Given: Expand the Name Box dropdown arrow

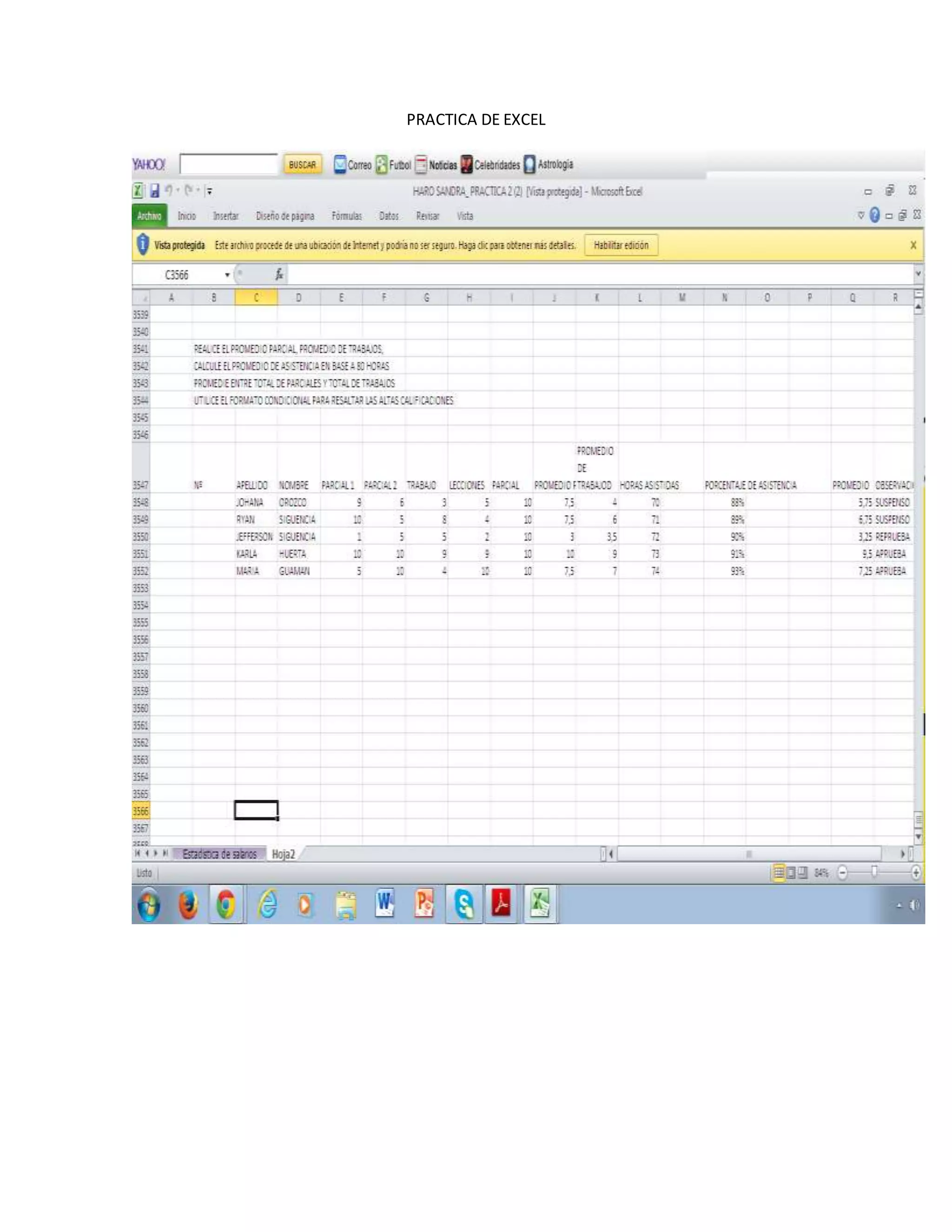Looking at the screenshot, I should [227, 275].
